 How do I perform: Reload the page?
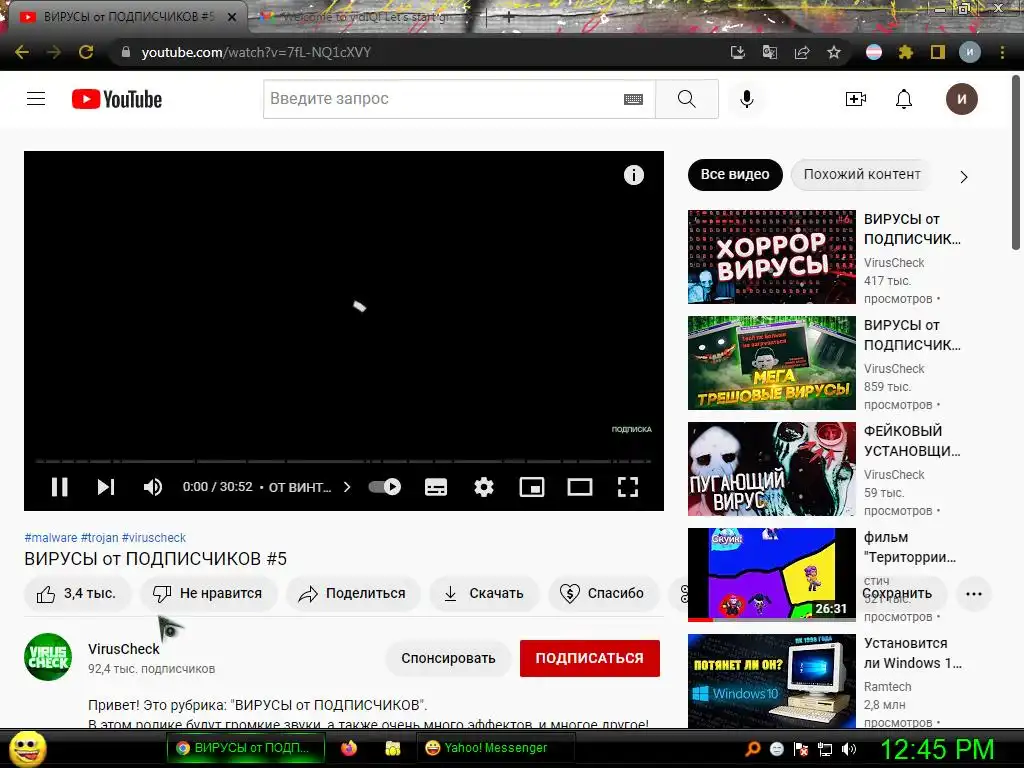[x=86, y=52]
